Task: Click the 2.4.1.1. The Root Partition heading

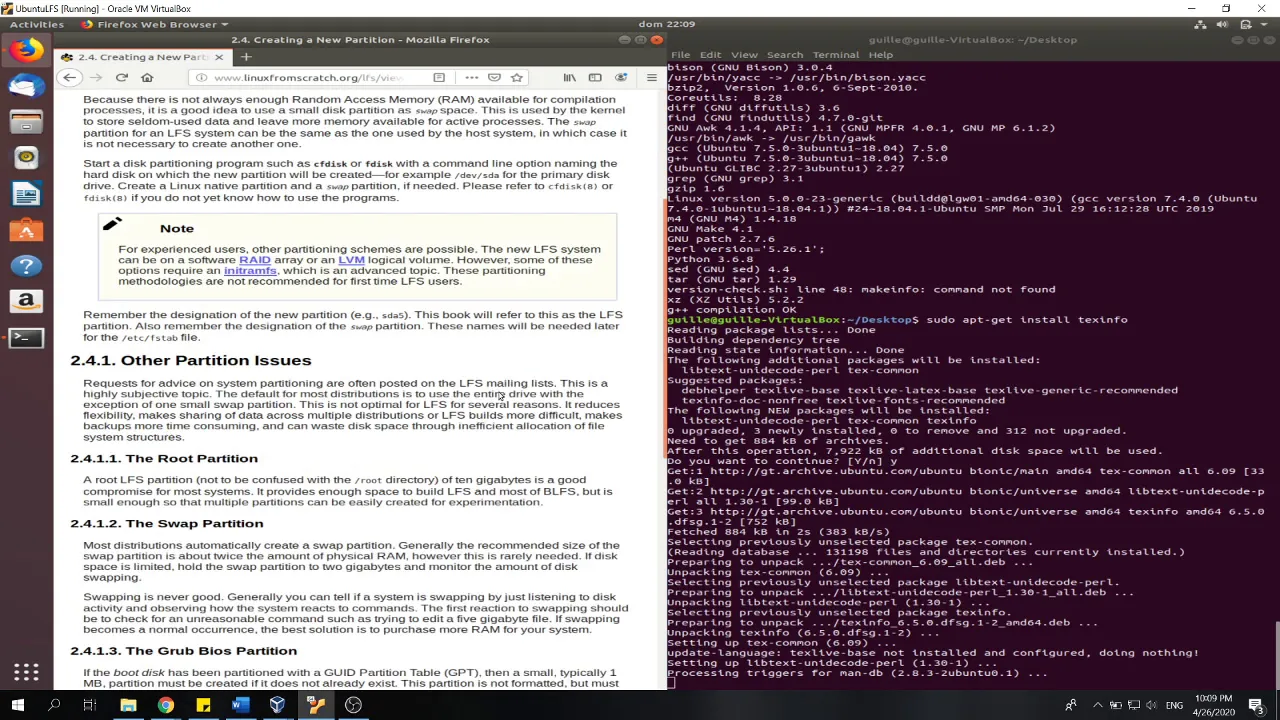Action: (x=164, y=458)
